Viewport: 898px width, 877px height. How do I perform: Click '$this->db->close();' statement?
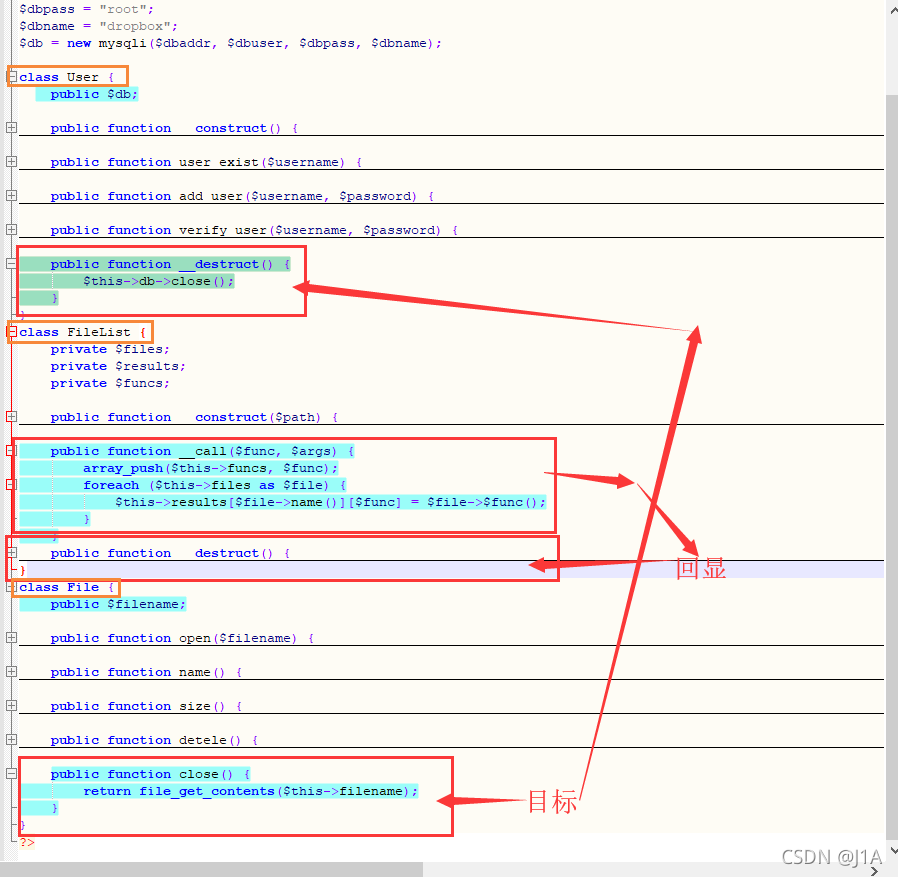click(159, 281)
